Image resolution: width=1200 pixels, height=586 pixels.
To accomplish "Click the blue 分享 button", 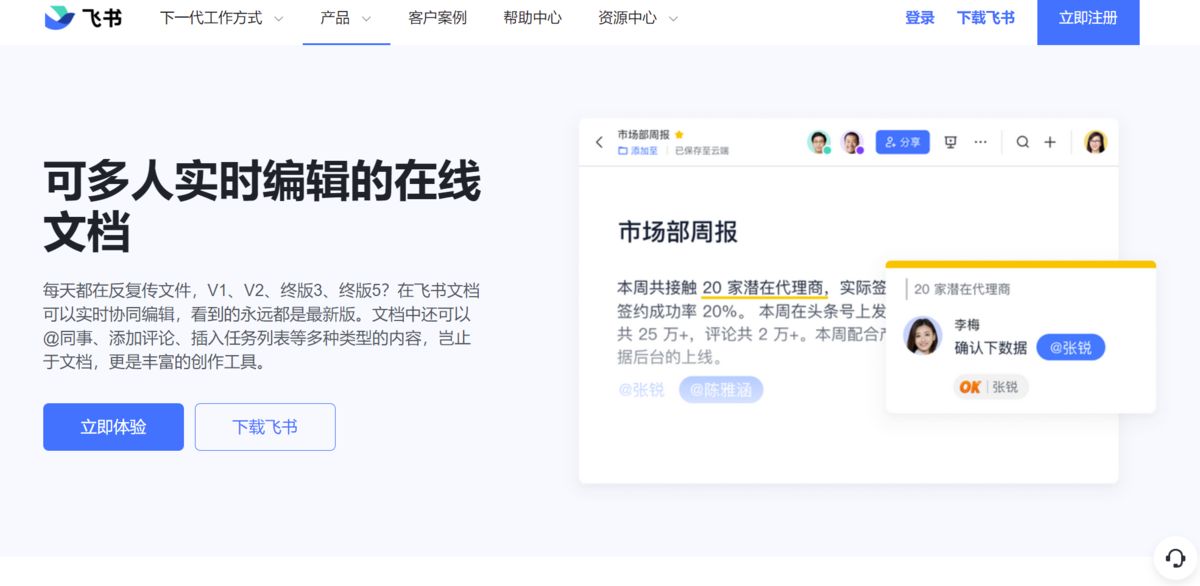I will [903, 142].
